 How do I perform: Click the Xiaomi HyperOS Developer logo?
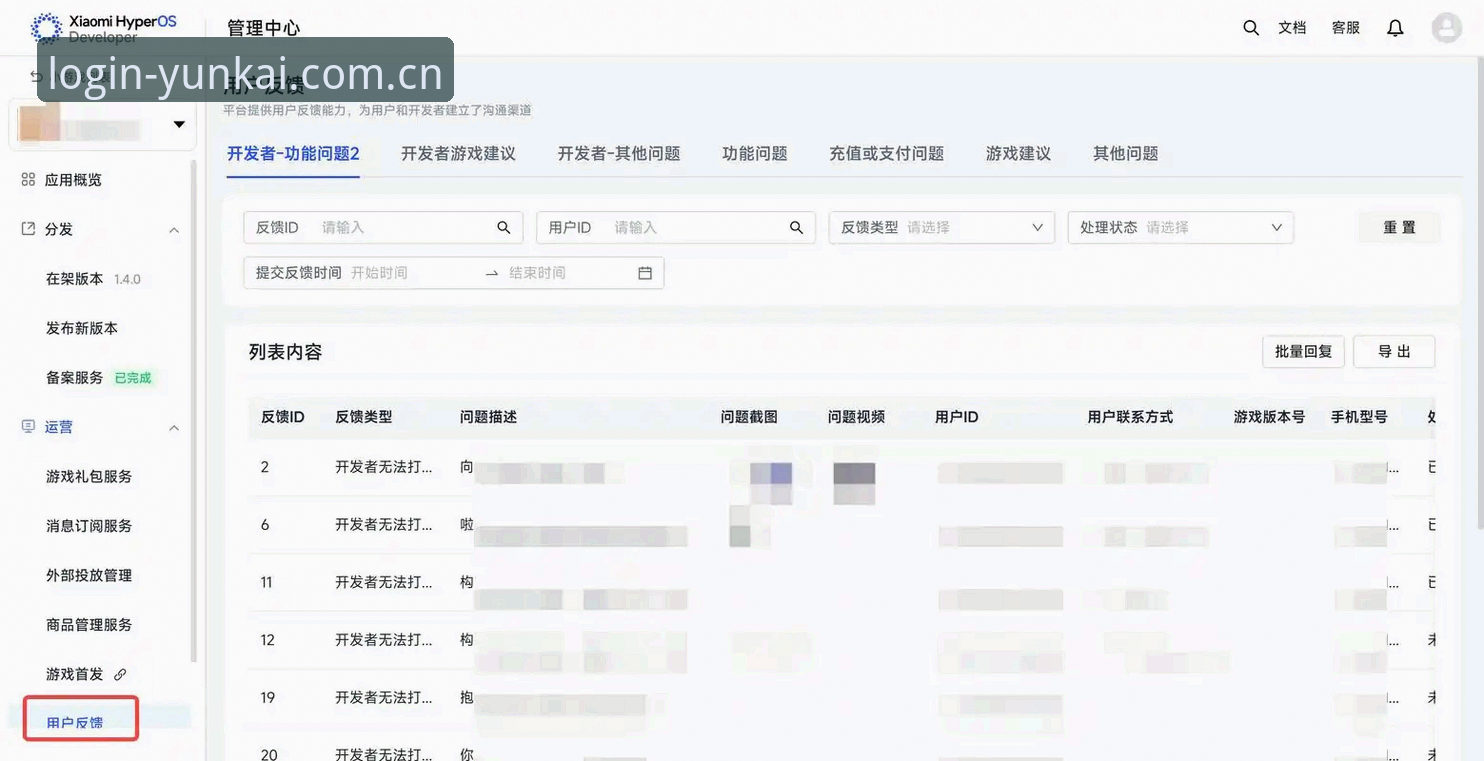click(x=104, y=27)
